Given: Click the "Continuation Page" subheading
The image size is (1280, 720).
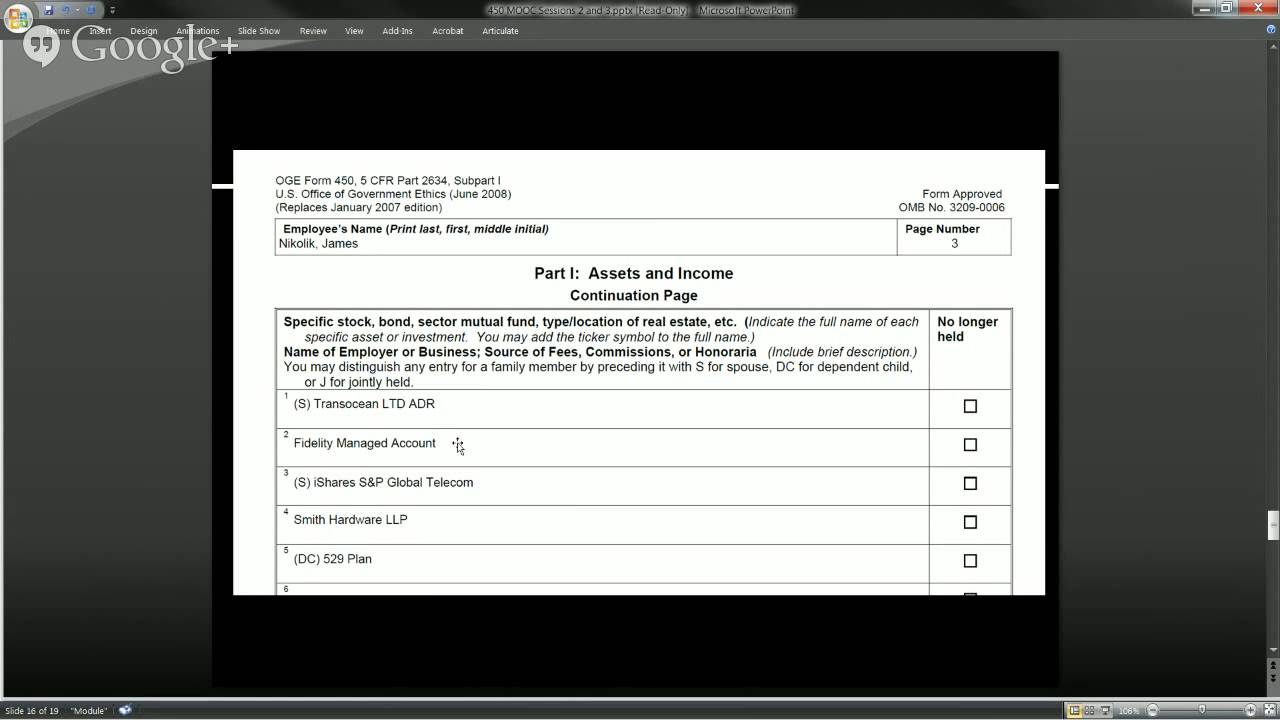Looking at the screenshot, I should pyautogui.click(x=634, y=295).
